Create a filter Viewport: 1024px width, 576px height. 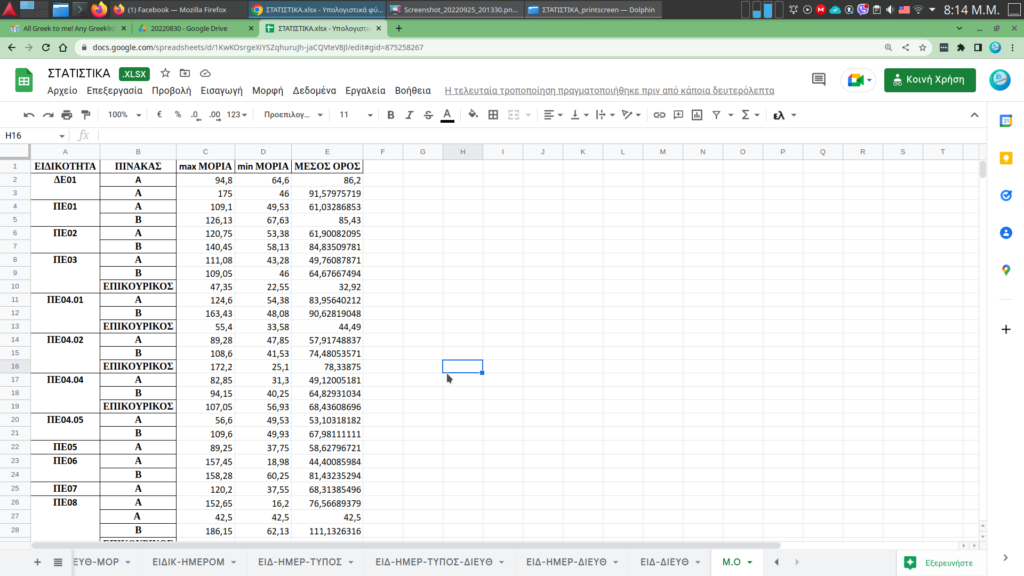716,115
